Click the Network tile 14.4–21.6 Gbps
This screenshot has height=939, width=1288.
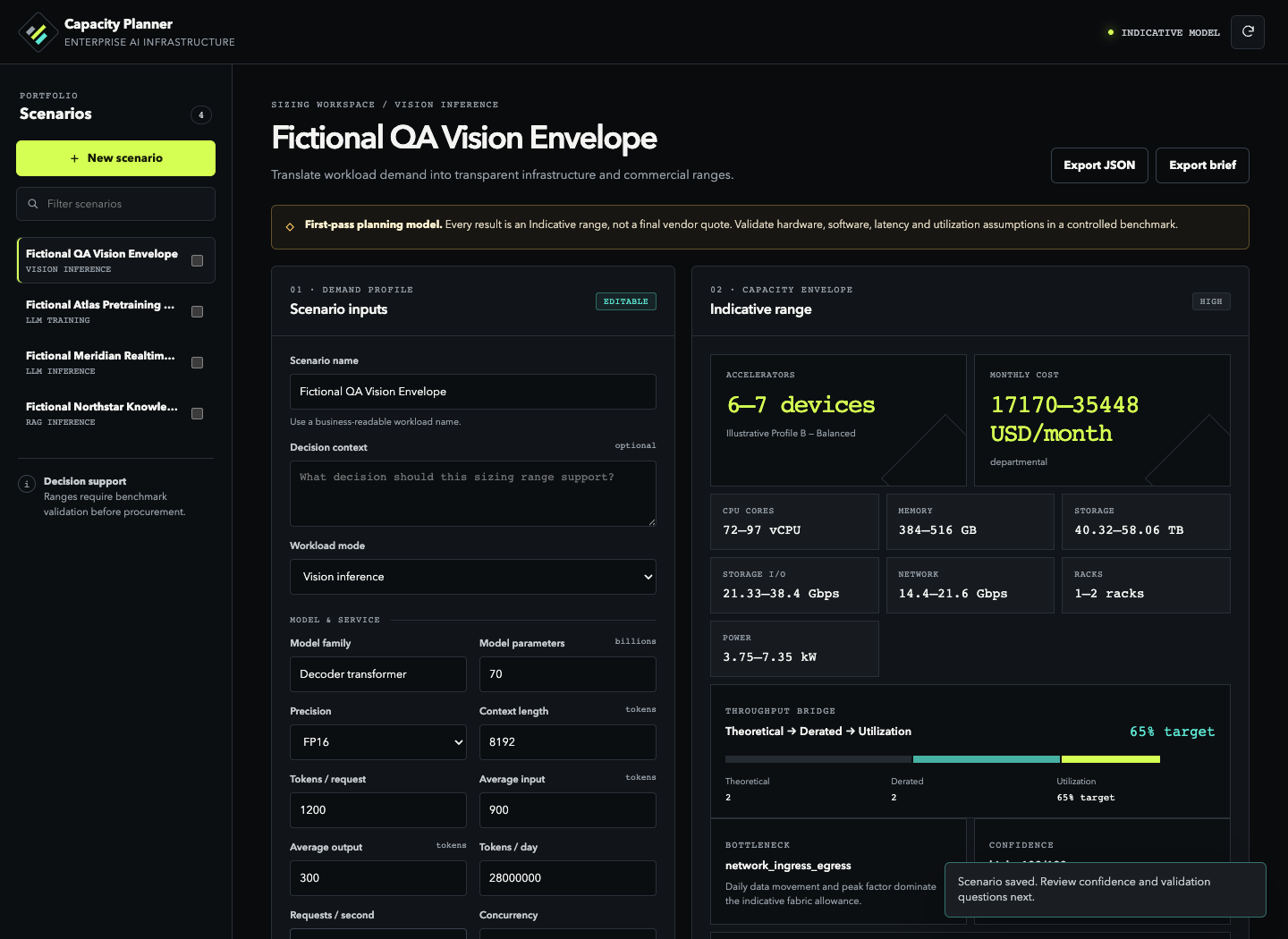point(970,586)
